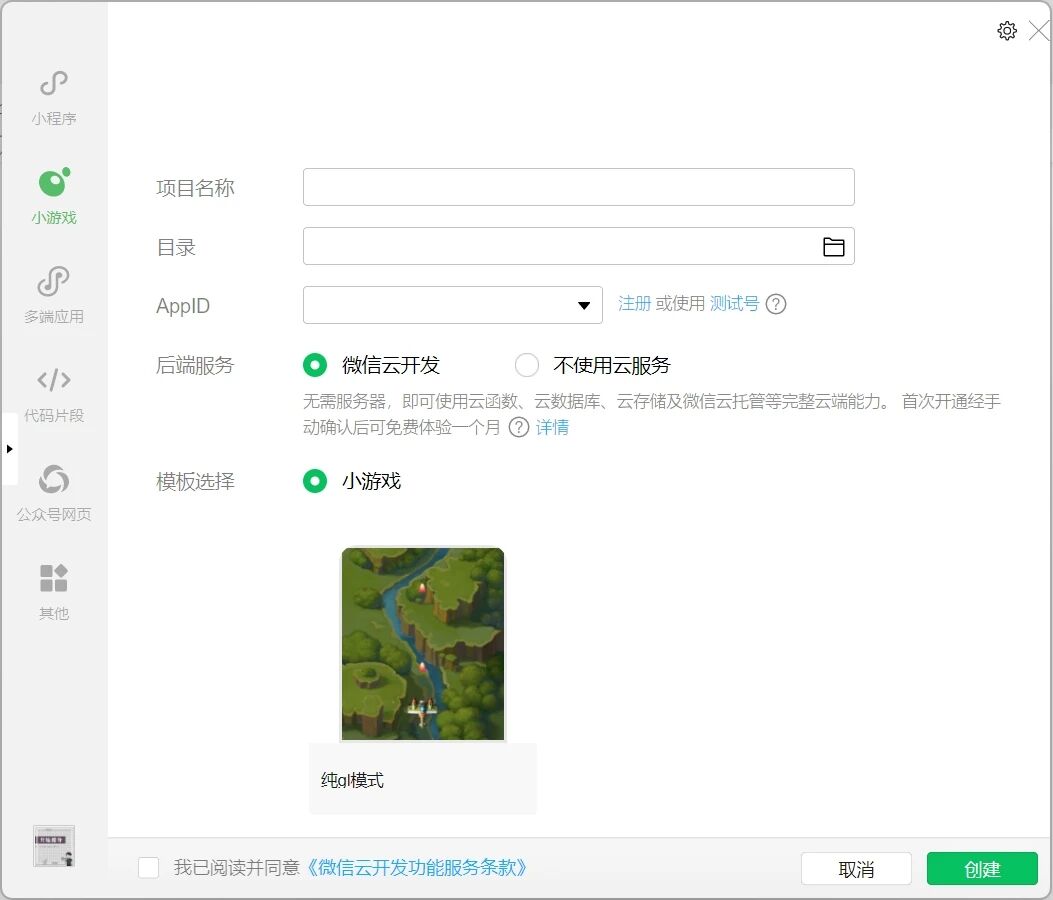This screenshot has width=1053, height=900.
Task: Click the 项目名称 input field
Action: click(x=578, y=187)
